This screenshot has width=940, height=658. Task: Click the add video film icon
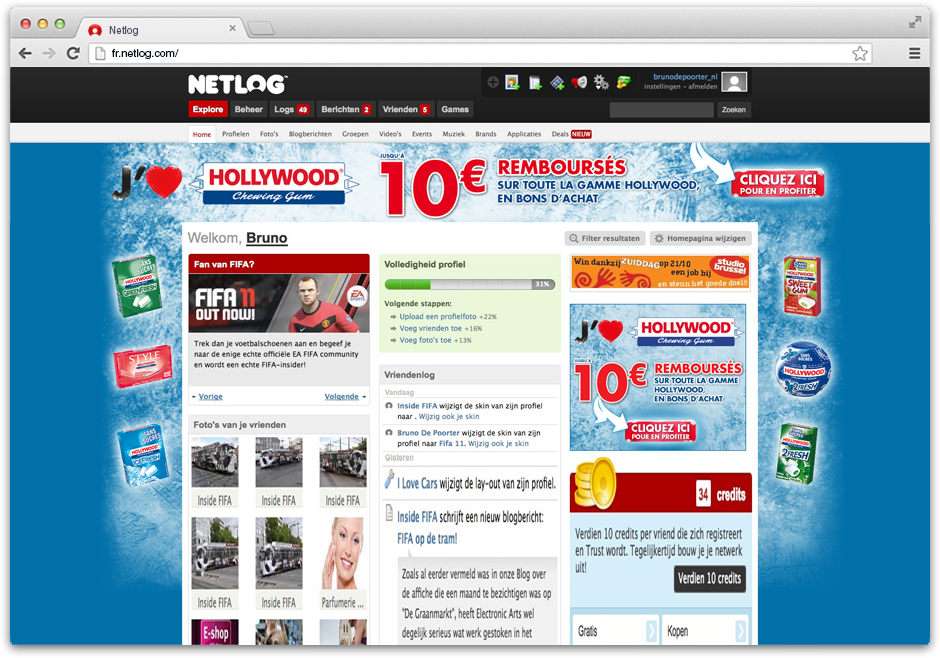point(557,83)
